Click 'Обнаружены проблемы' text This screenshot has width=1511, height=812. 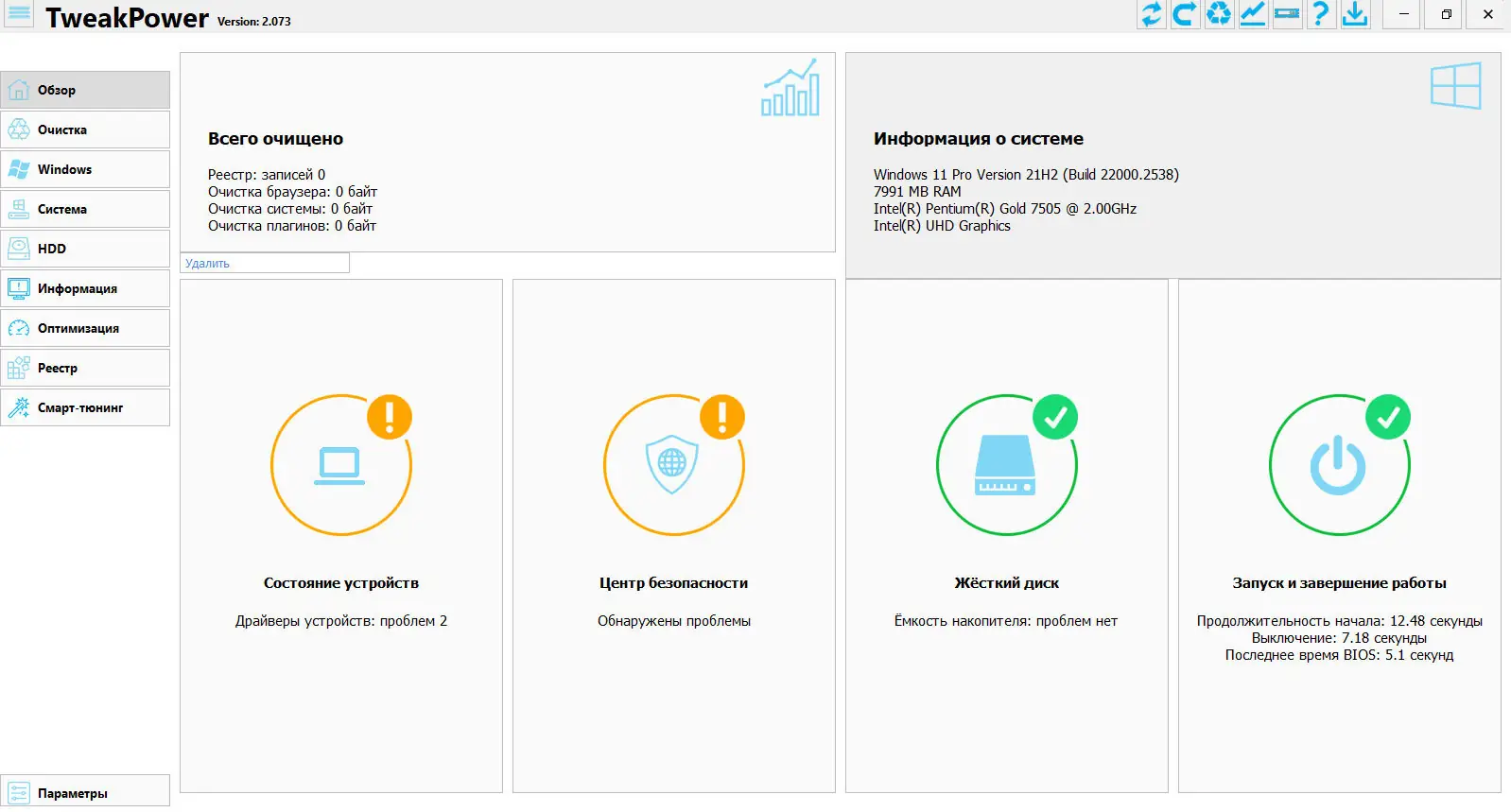pos(674,621)
